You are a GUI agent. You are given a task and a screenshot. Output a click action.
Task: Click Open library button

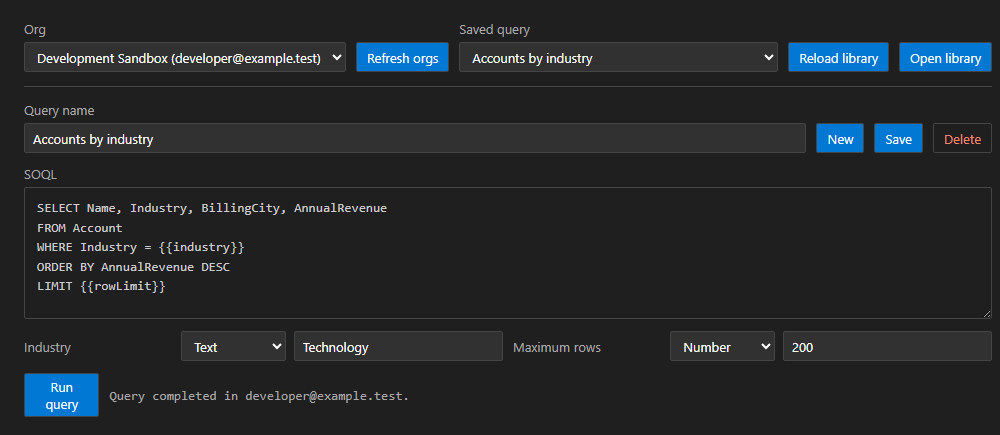click(x=945, y=57)
